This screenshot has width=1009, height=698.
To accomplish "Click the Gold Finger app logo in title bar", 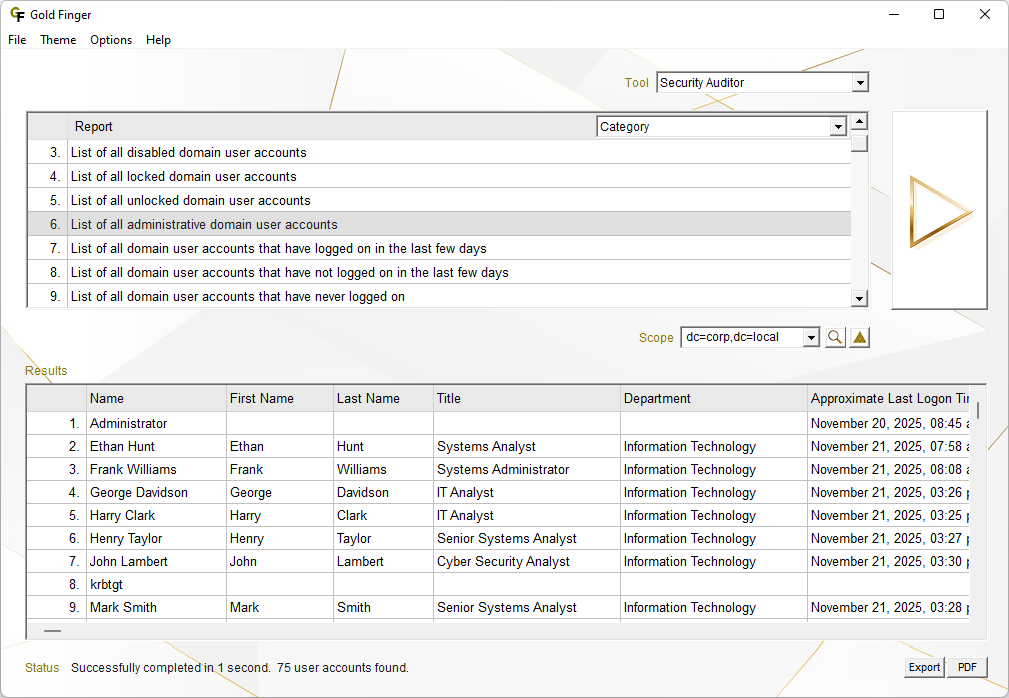I will 17,15.
